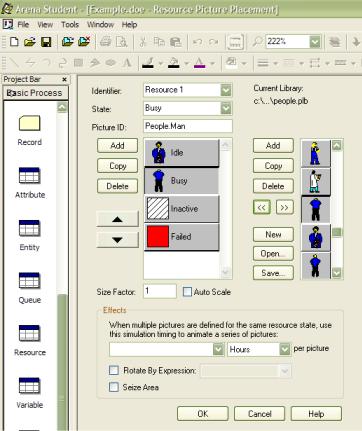Click the OK button
Image resolution: width=362 pixels, height=431 pixels.
pyautogui.click(x=203, y=414)
